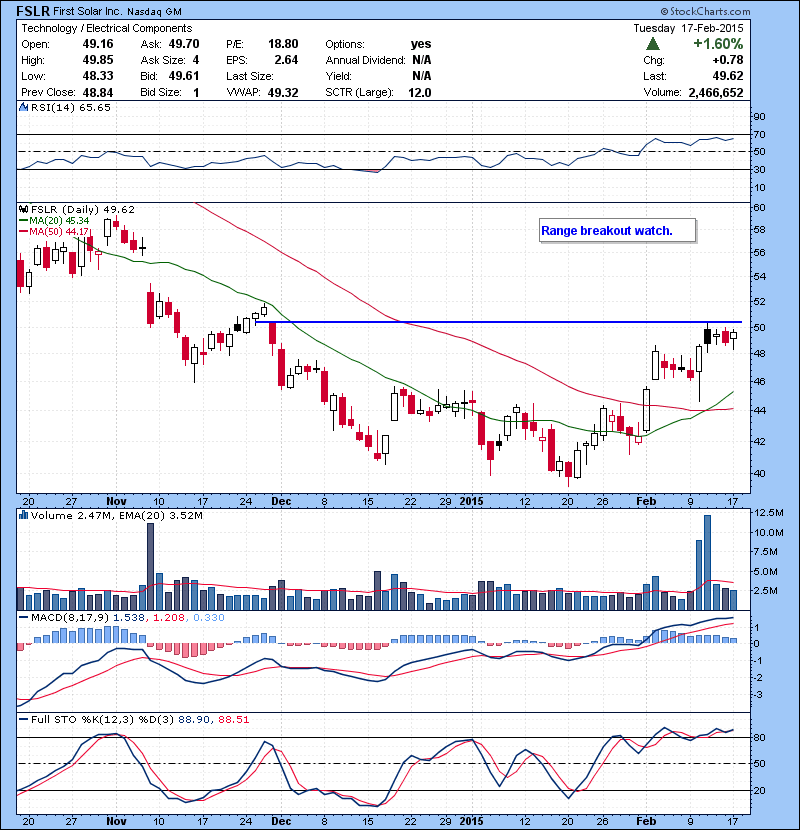Click the 'Volume 2.47M, EMA(20) 3.52M' label

pos(116,515)
